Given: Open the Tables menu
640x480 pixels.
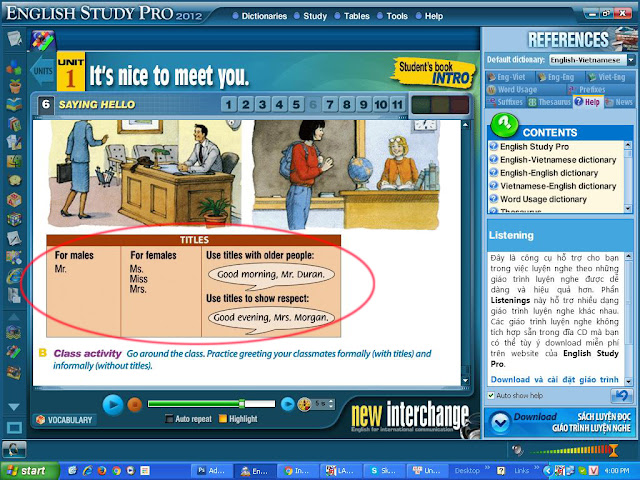Looking at the screenshot, I should point(356,16).
